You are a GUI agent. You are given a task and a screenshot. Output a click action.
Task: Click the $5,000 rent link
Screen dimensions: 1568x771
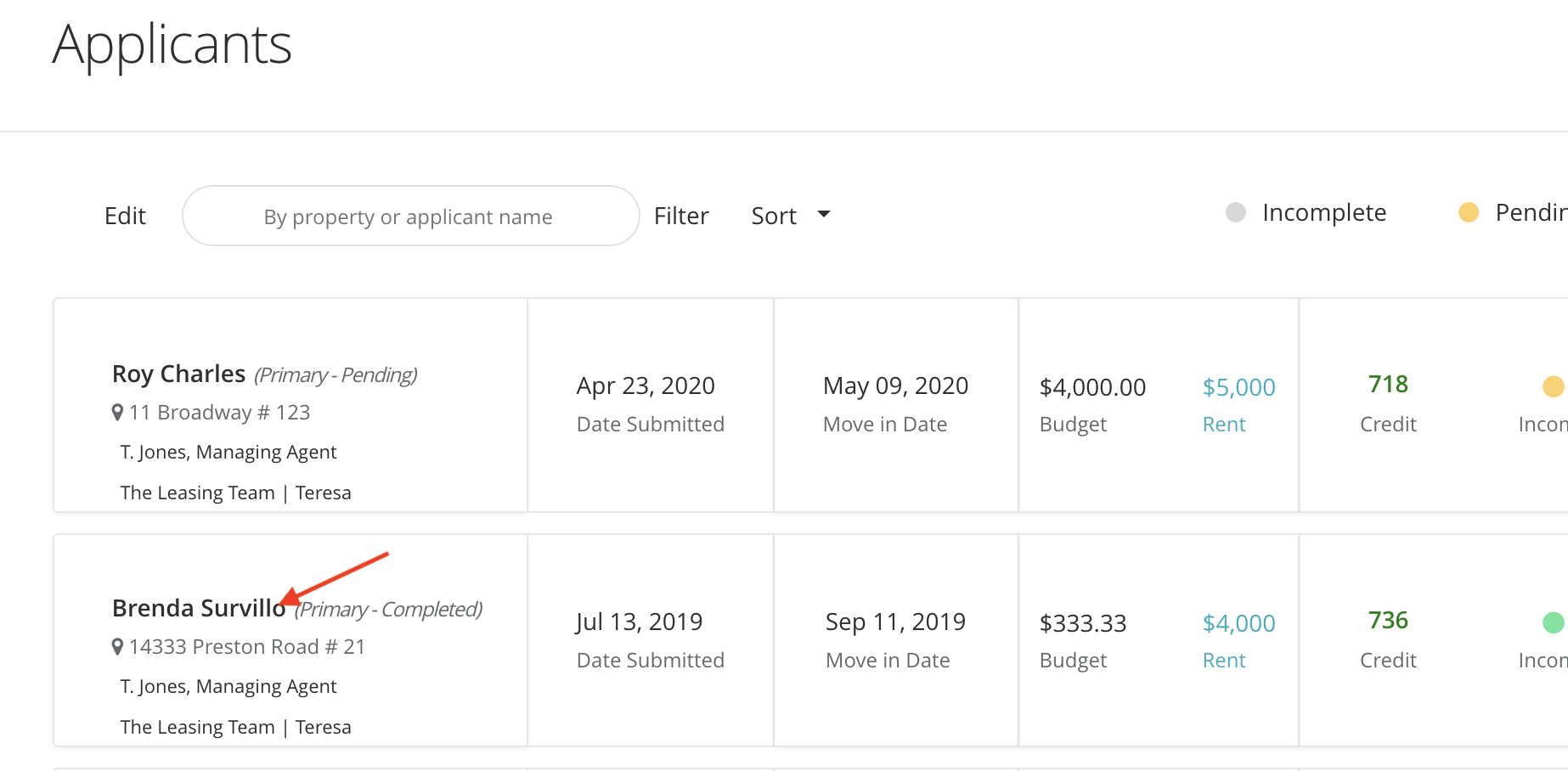point(1238,387)
